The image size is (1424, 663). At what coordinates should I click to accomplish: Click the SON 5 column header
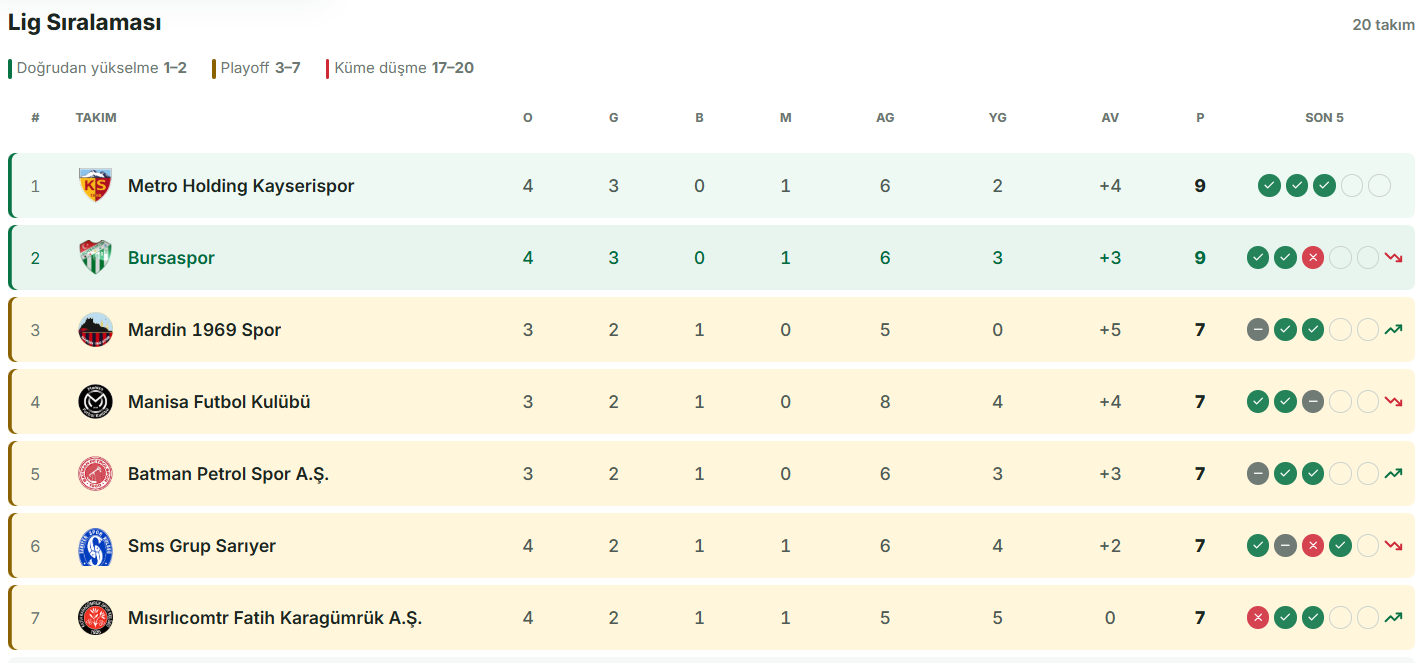tap(1324, 118)
